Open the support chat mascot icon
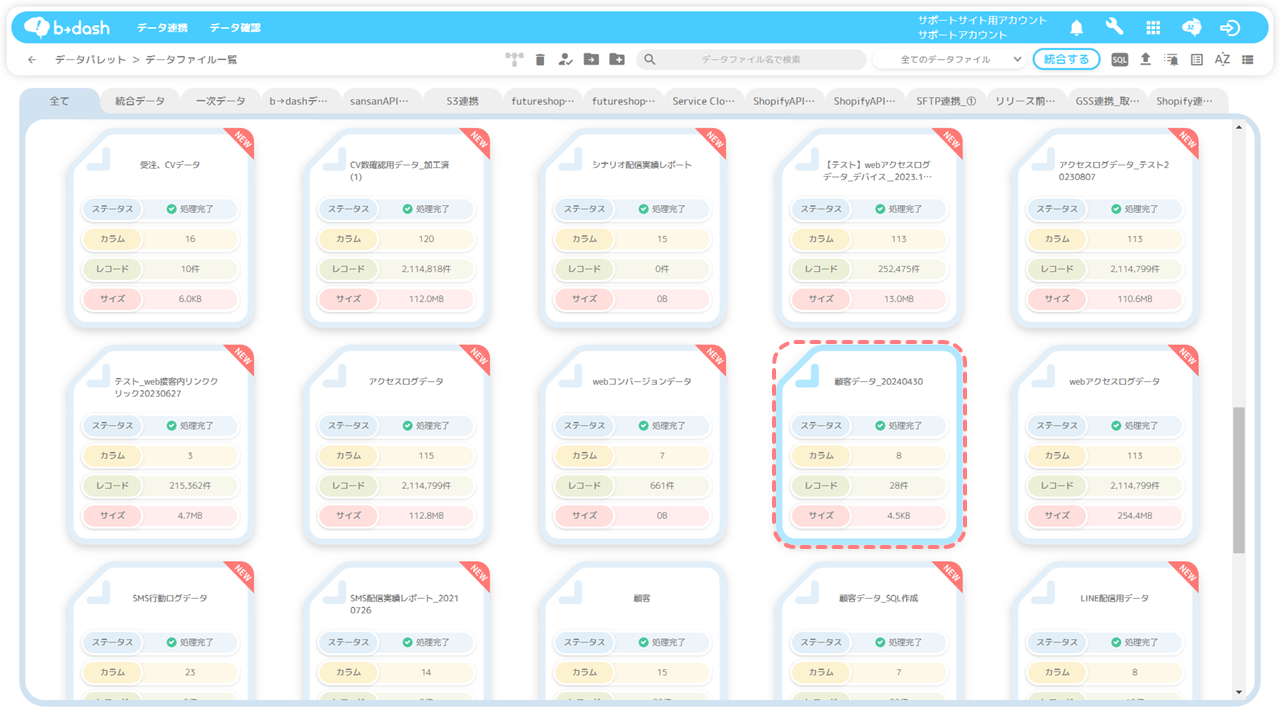1280x720 pixels. [x=1192, y=28]
